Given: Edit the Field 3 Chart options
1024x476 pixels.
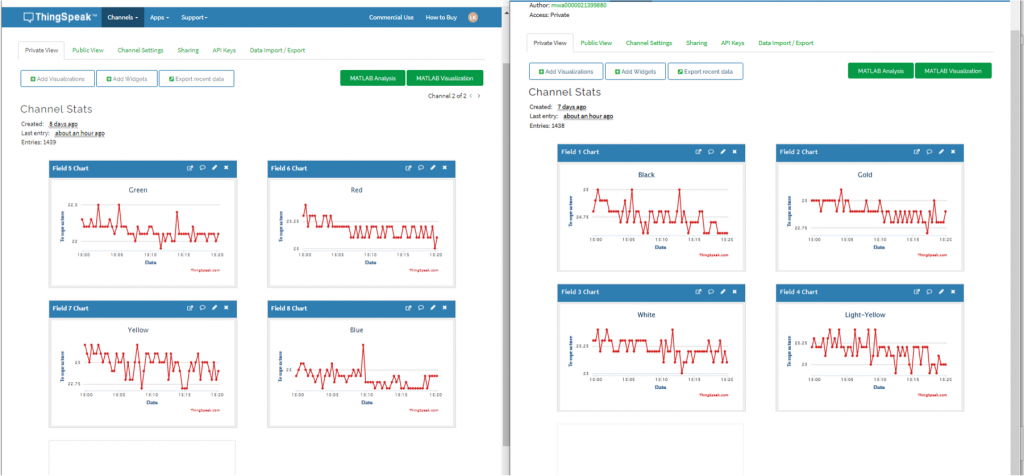Looking at the screenshot, I should pyautogui.click(x=722, y=292).
